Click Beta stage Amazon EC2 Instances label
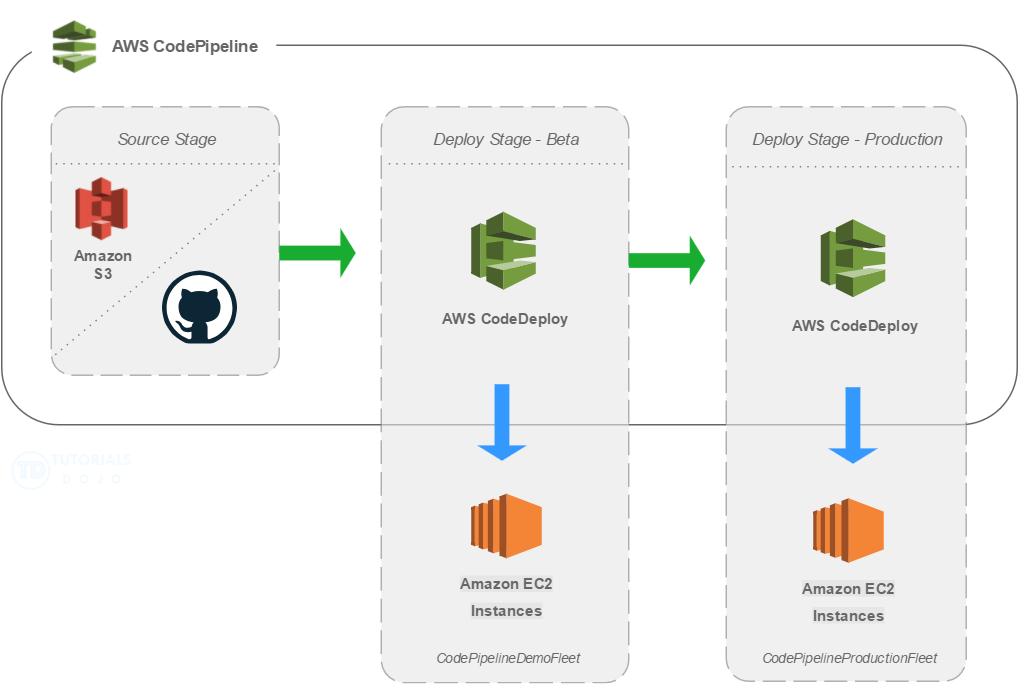Image resolution: width=1020 pixels, height=689 pixels. point(506,597)
